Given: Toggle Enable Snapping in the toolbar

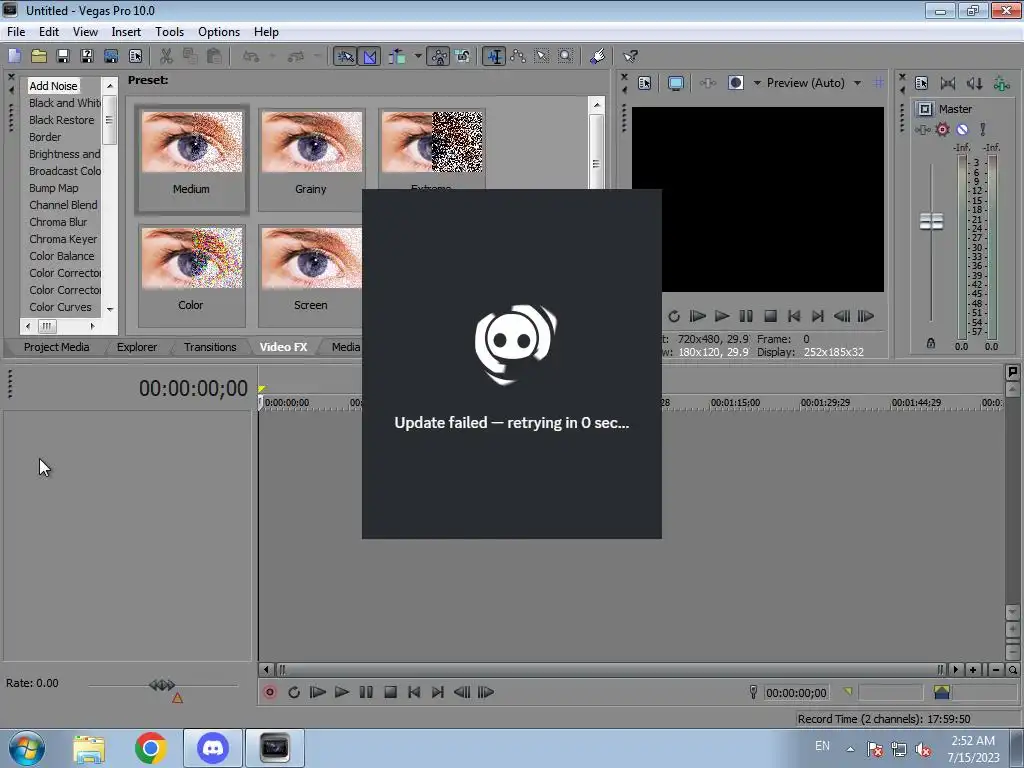Looking at the screenshot, I should pyautogui.click(x=345, y=56).
